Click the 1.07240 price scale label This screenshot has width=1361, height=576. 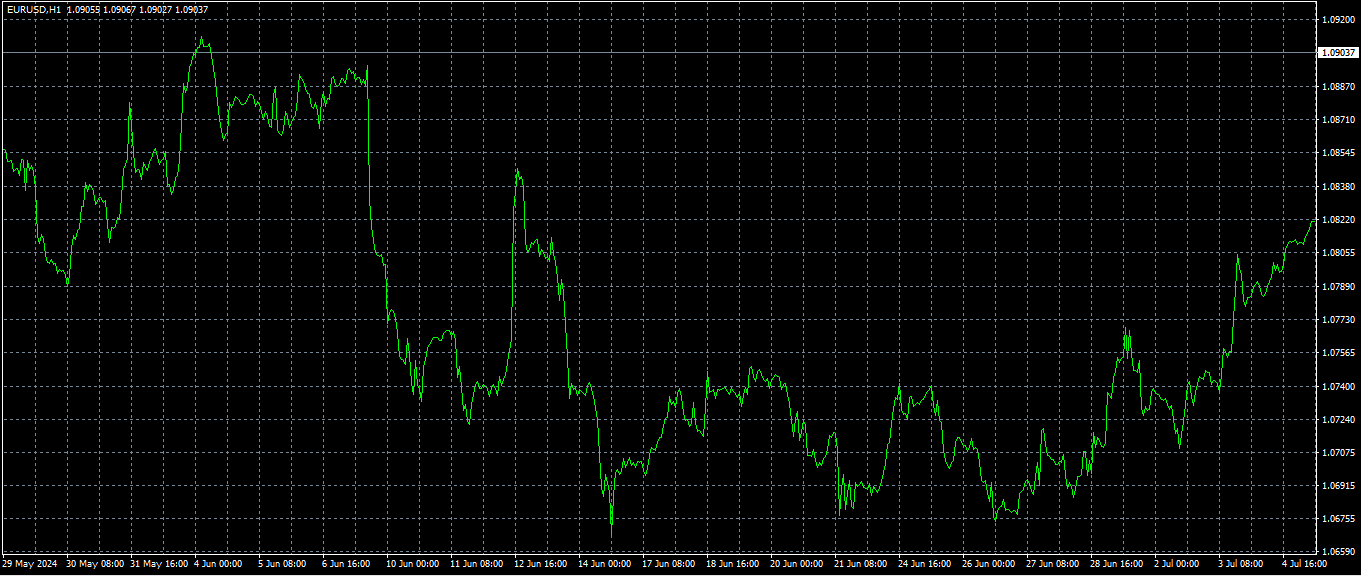click(x=1337, y=420)
